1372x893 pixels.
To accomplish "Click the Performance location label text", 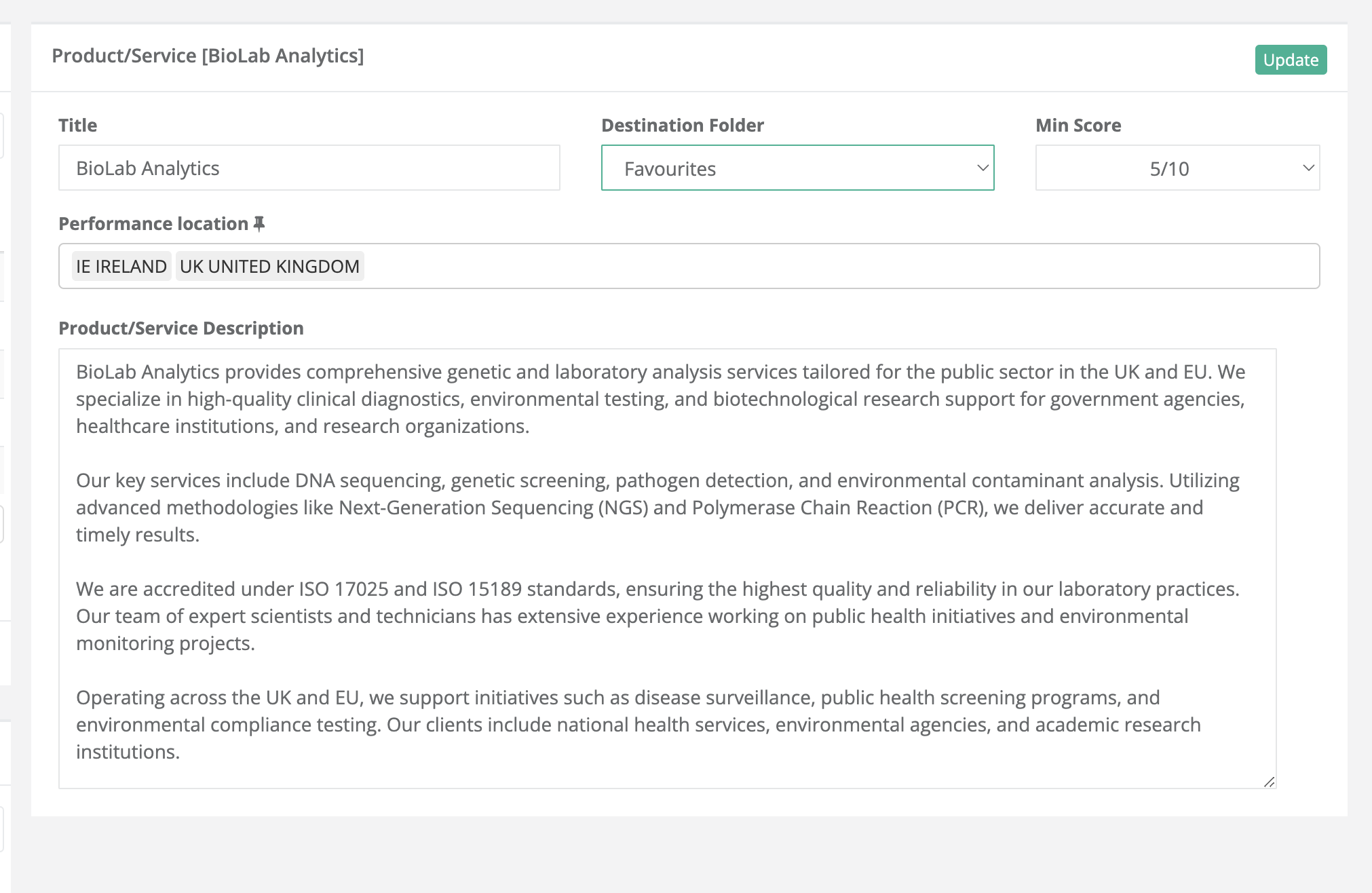I will coord(153,223).
